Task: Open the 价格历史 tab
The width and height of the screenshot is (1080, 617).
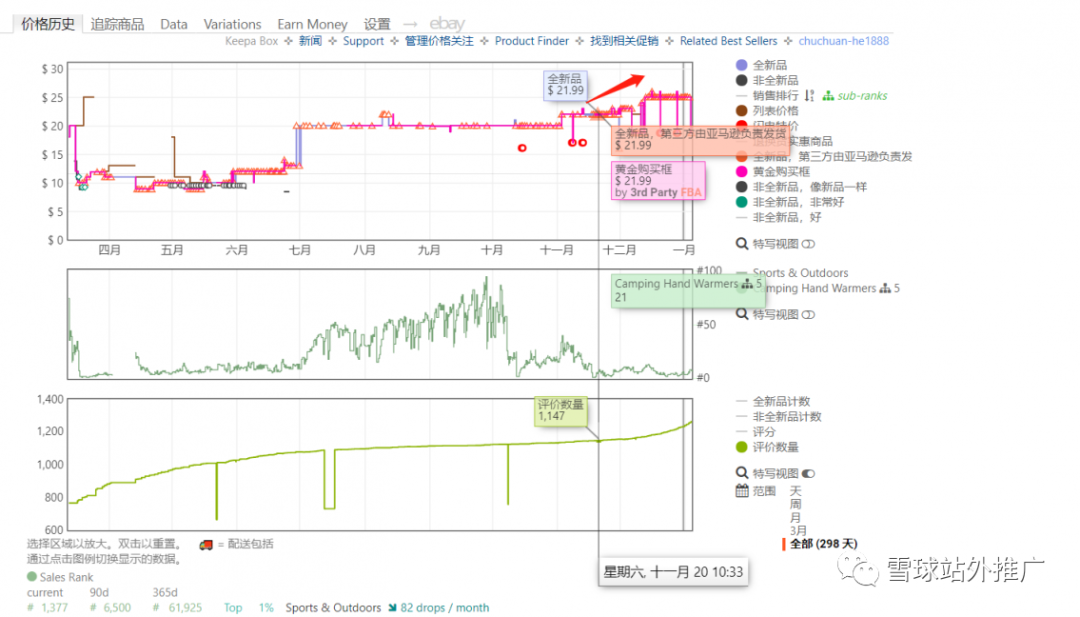Action: [x=48, y=24]
